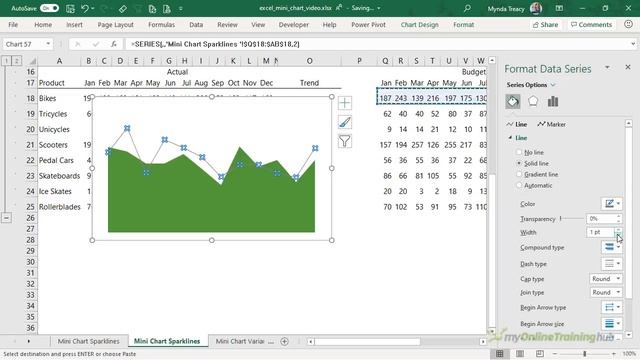Screen dimensions: 640x360
Task: Open the Search magnifier in title bar
Action: tap(467, 8)
